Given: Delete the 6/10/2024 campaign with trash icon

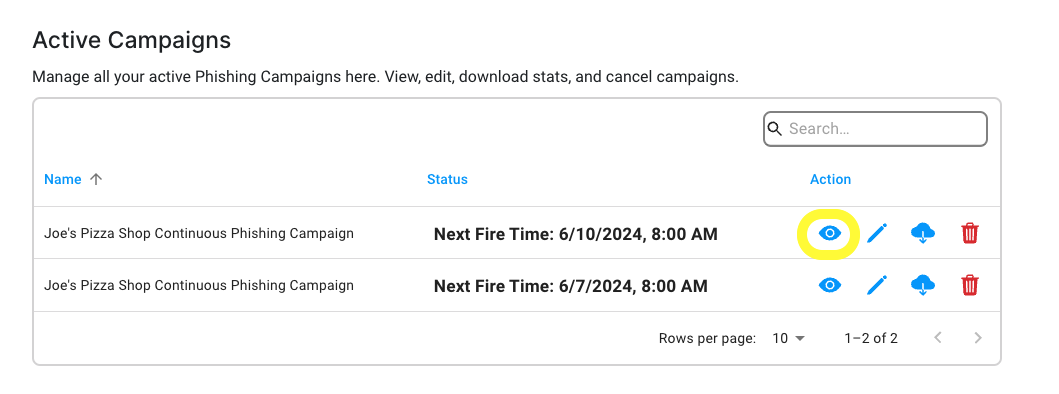Looking at the screenshot, I should [x=970, y=234].
